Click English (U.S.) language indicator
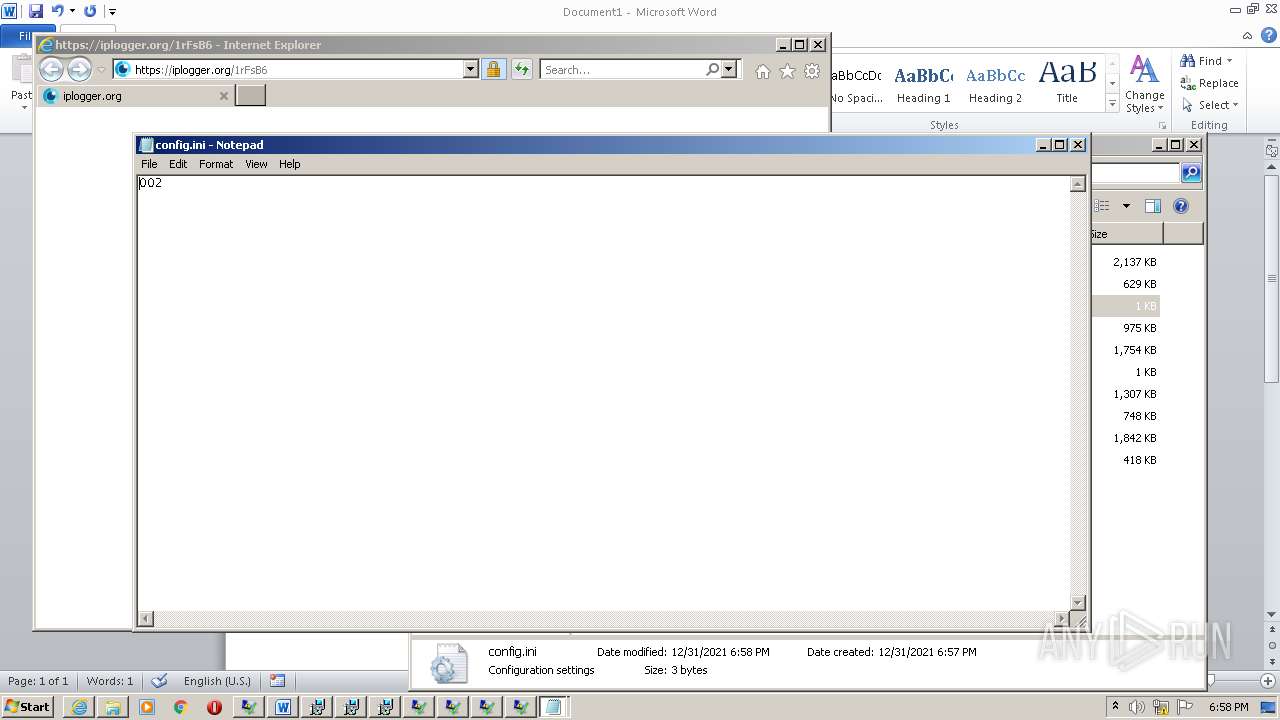This screenshot has width=1280, height=720. pos(217,681)
